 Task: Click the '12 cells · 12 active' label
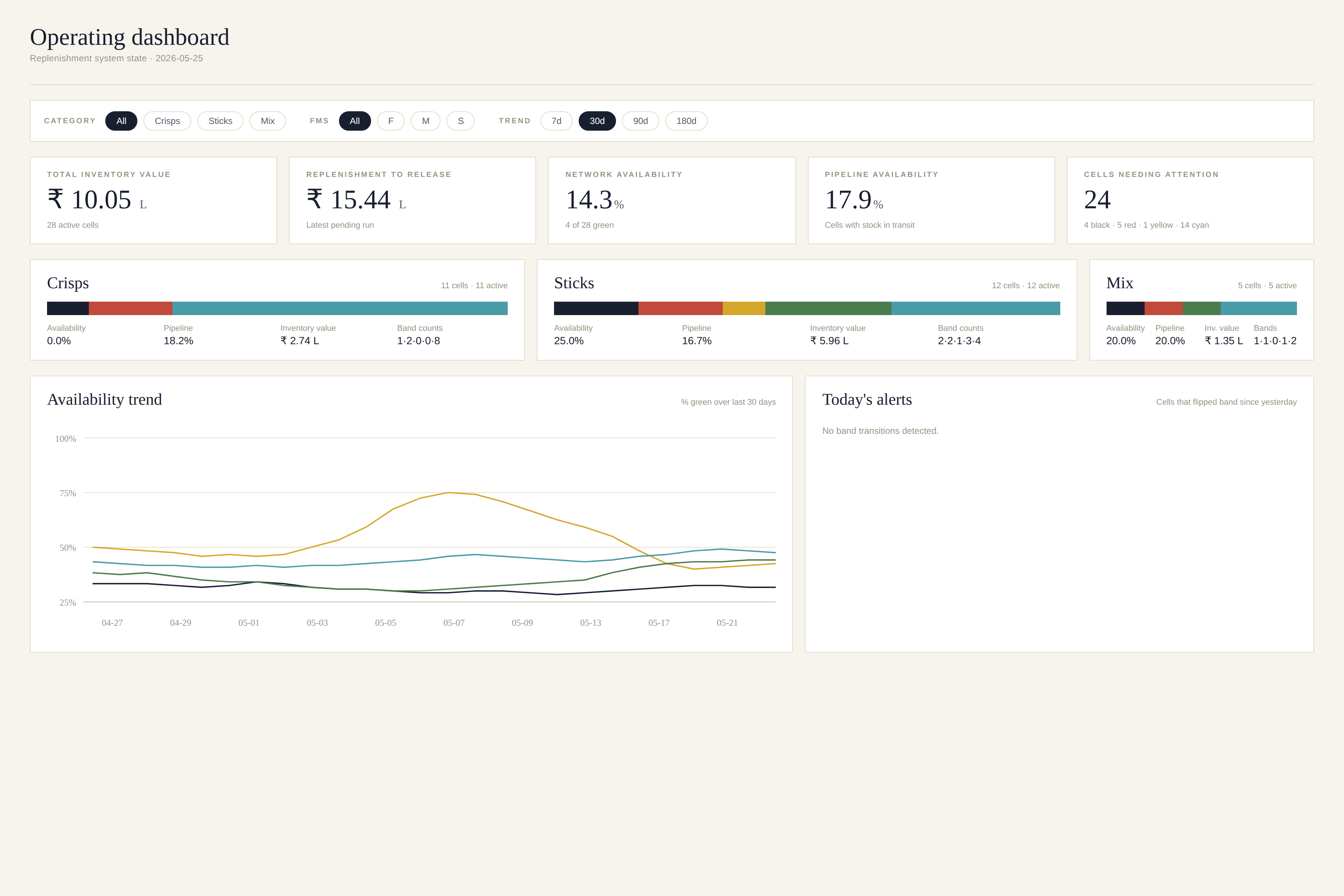[x=1026, y=286]
